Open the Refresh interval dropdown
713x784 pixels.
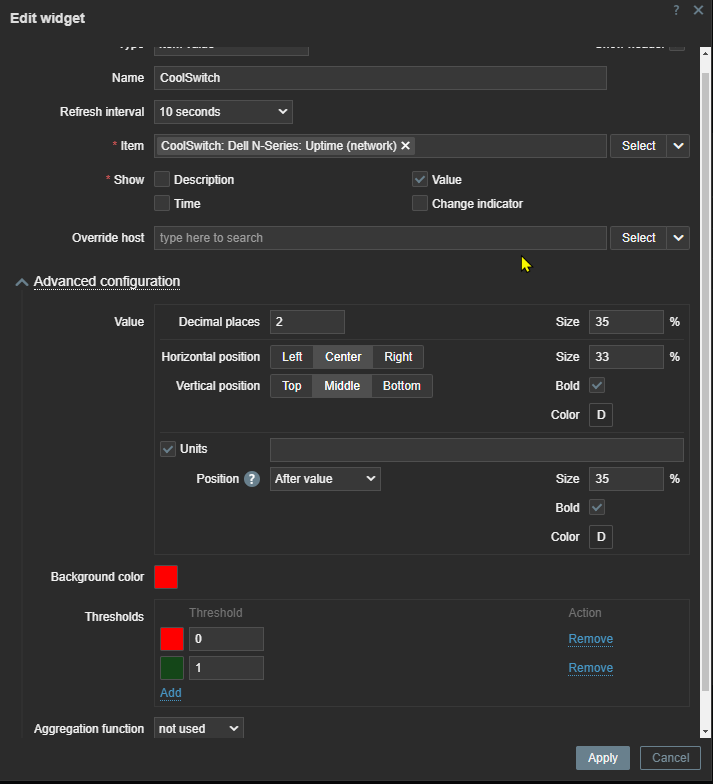(x=223, y=112)
